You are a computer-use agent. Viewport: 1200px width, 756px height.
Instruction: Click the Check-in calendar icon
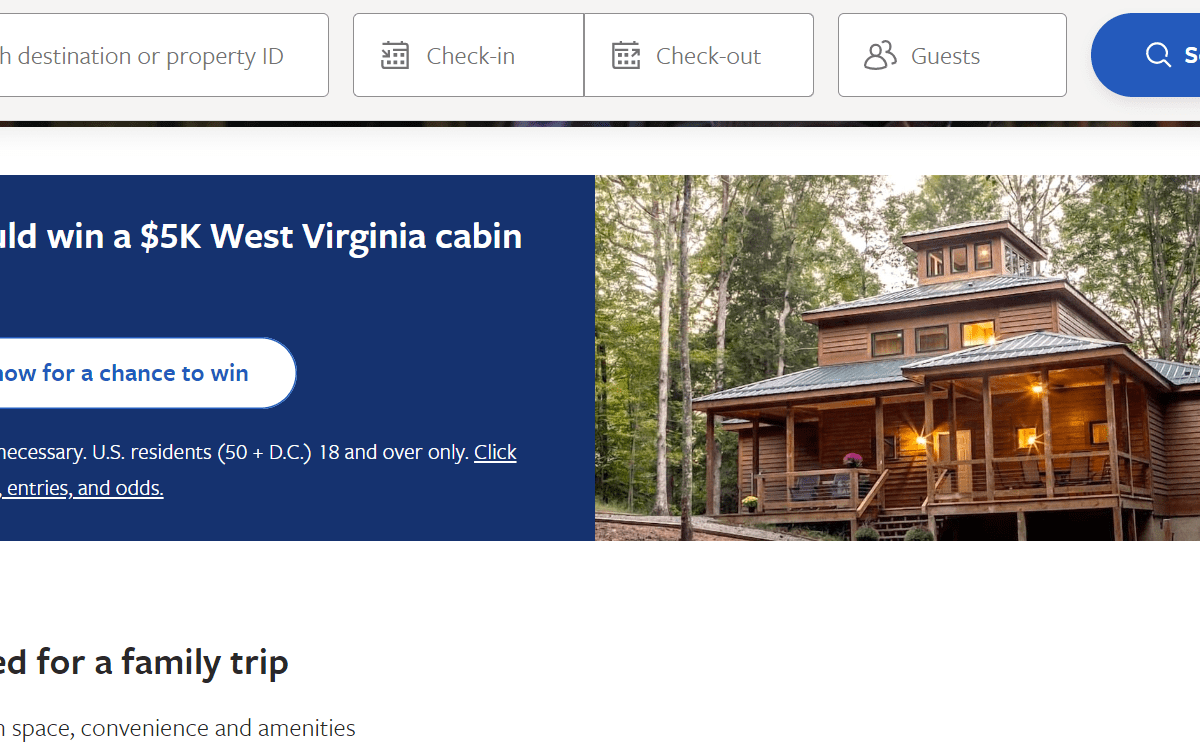pos(395,55)
